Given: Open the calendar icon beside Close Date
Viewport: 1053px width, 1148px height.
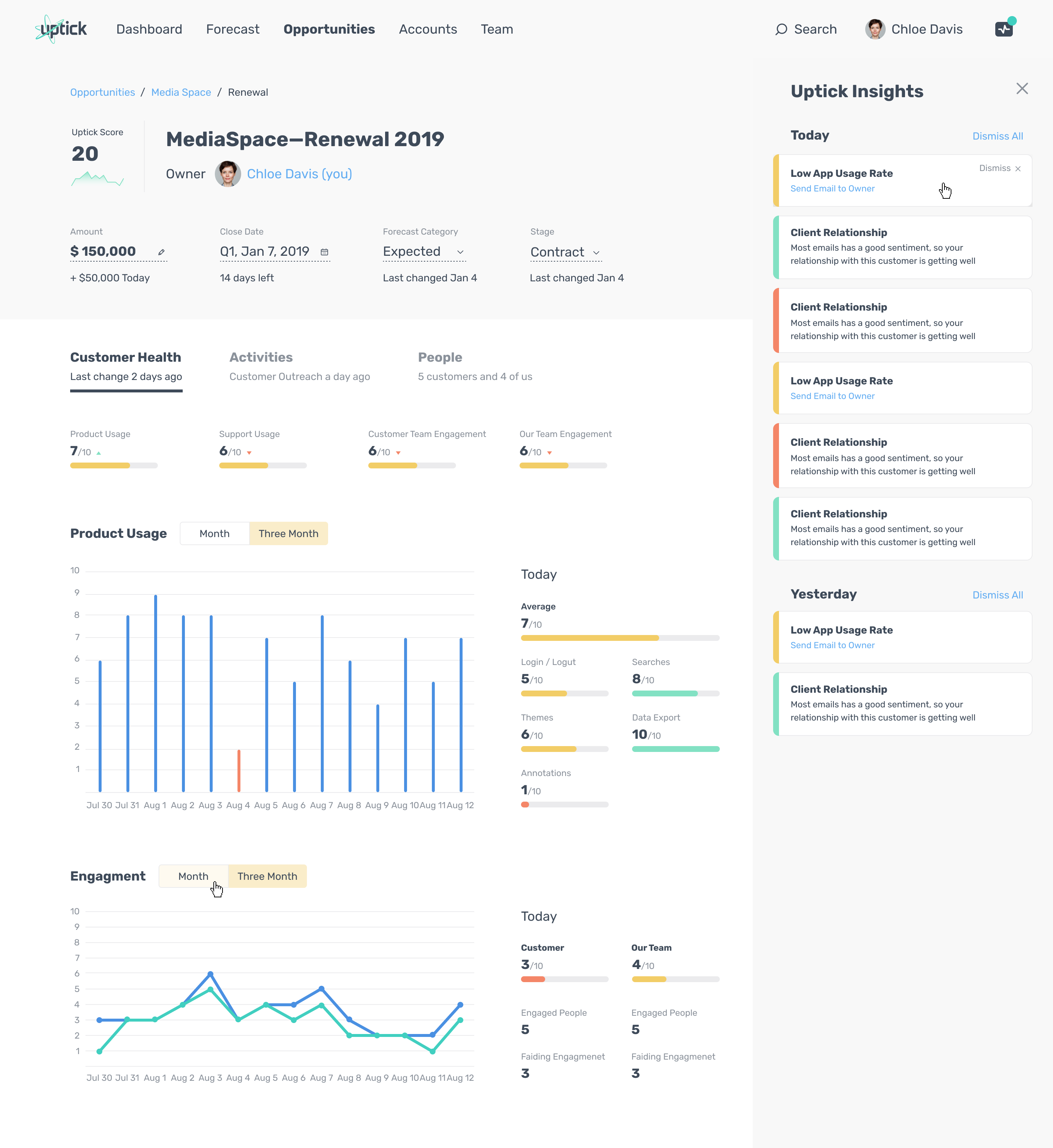Looking at the screenshot, I should coord(324,252).
